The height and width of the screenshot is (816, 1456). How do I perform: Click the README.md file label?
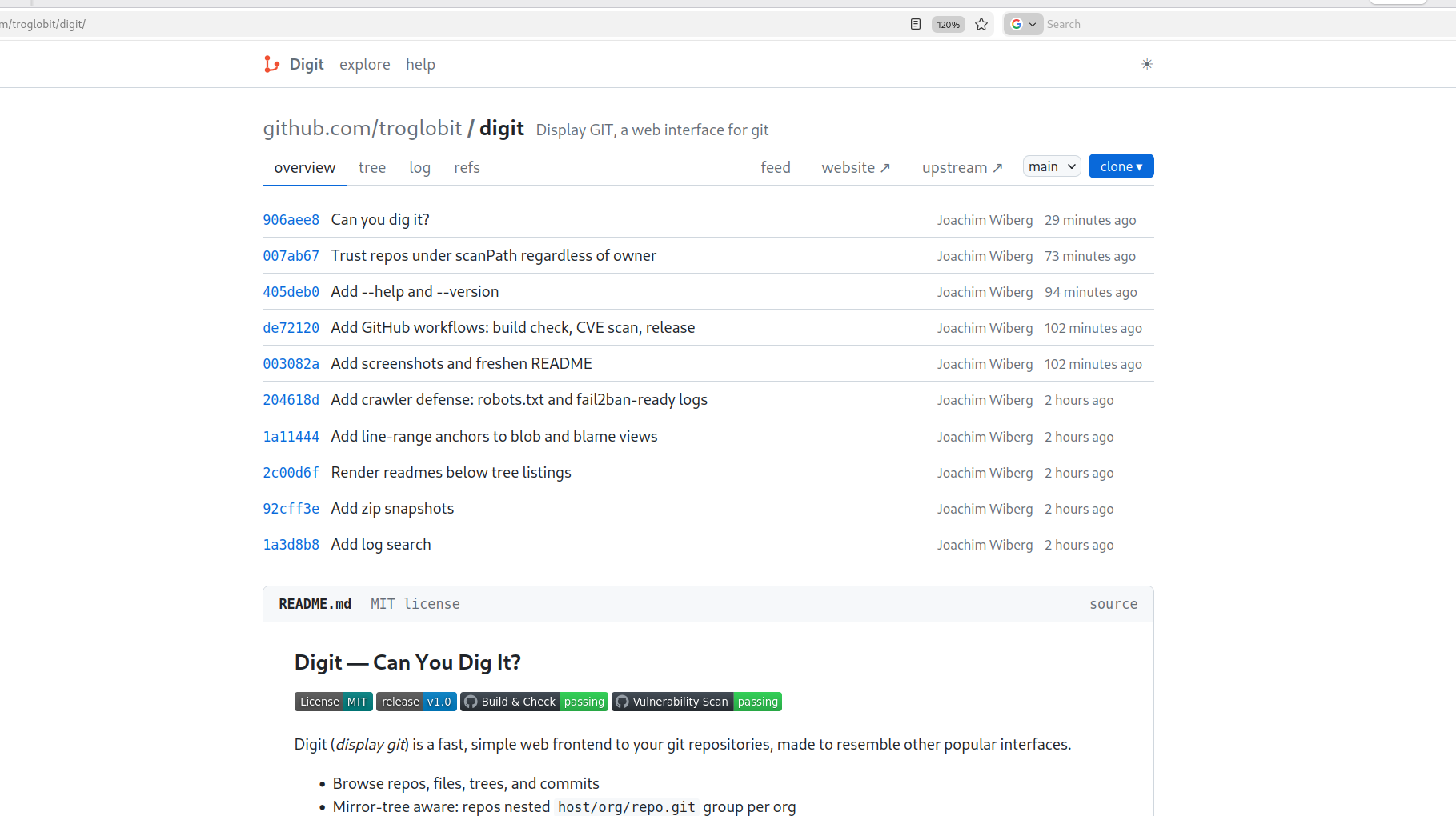(x=315, y=604)
